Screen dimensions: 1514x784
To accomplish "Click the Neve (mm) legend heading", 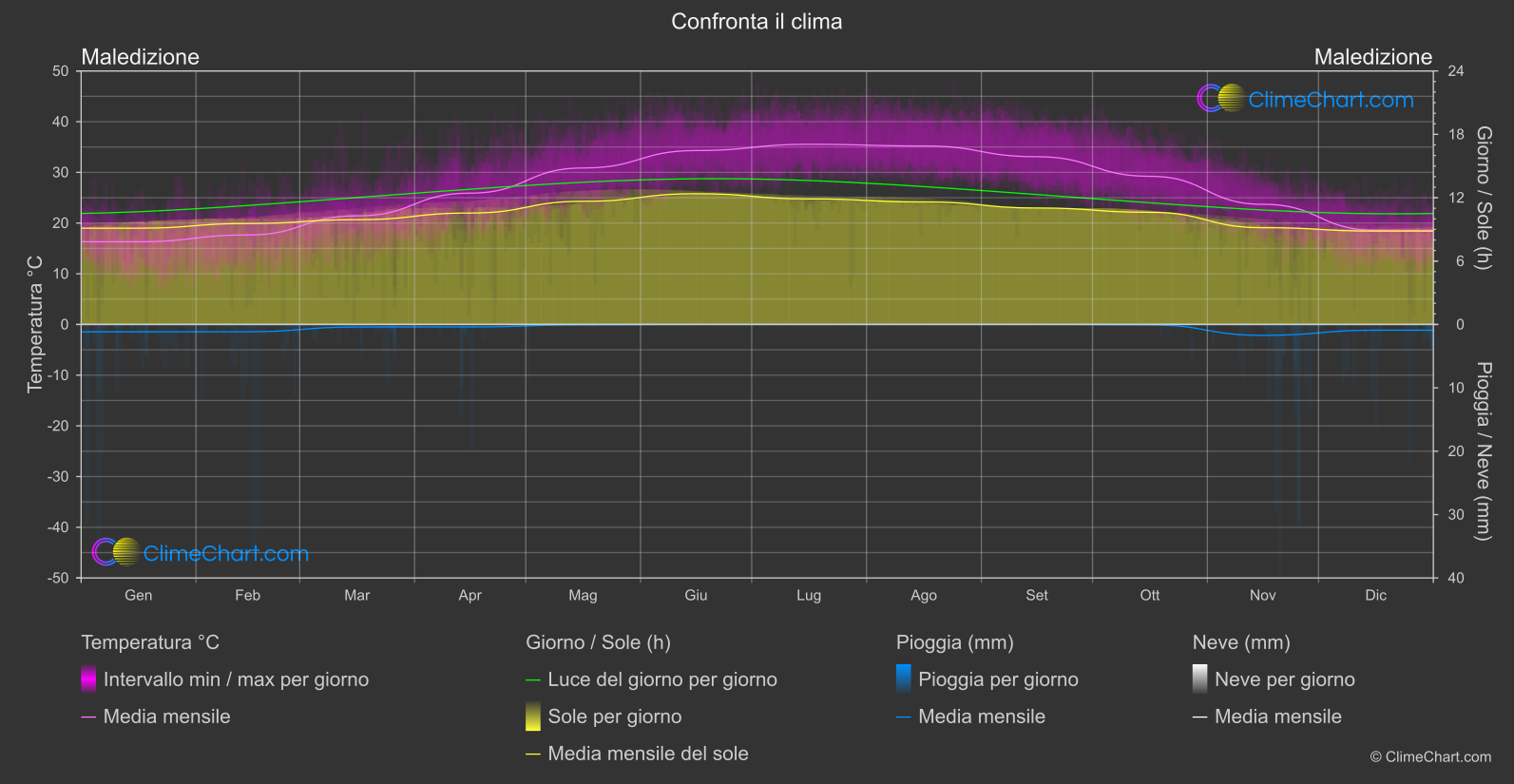I will pos(1241,642).
